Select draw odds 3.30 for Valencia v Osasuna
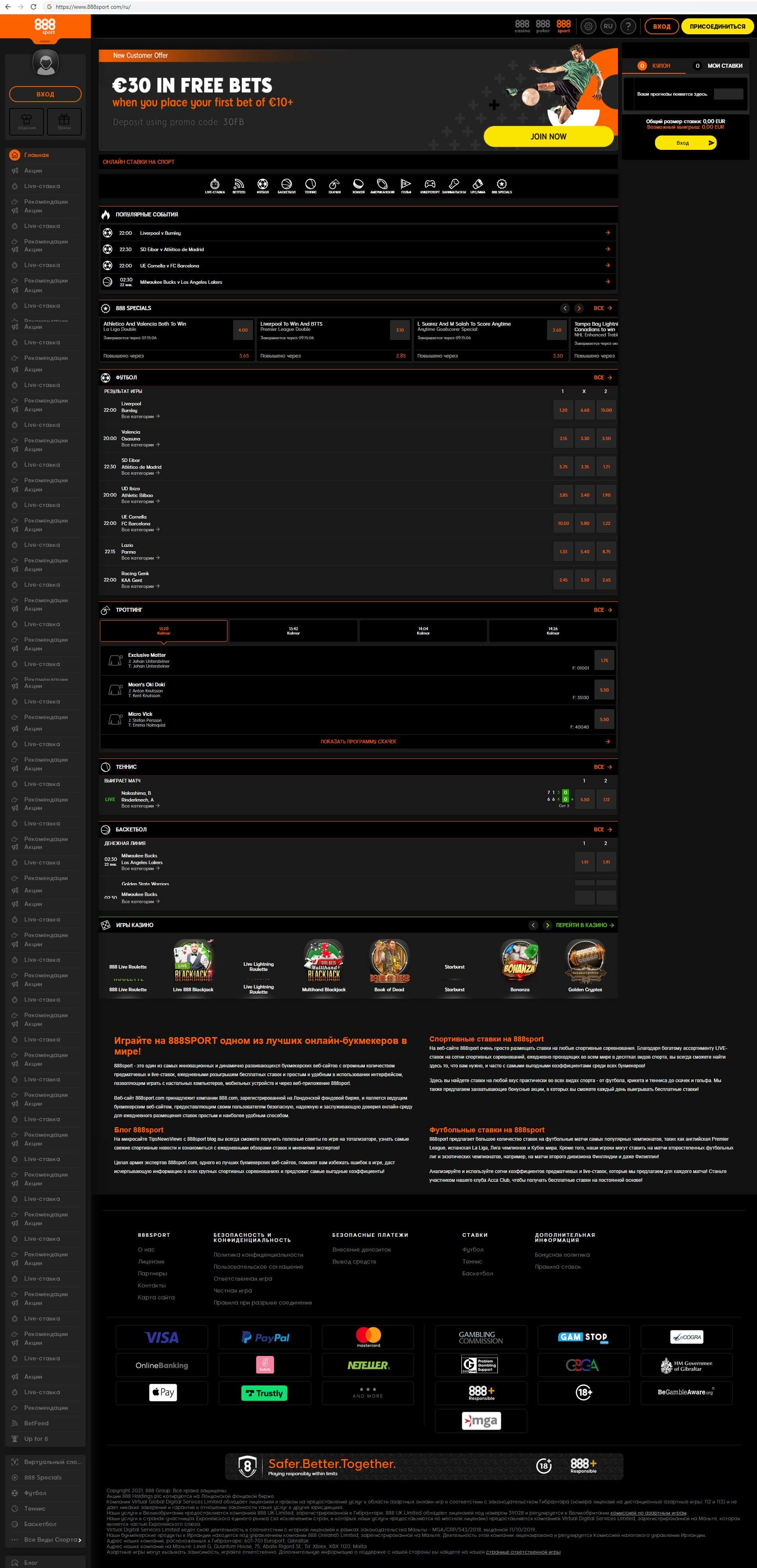This screenshot has height=1568, width=757. click(584, 438)
